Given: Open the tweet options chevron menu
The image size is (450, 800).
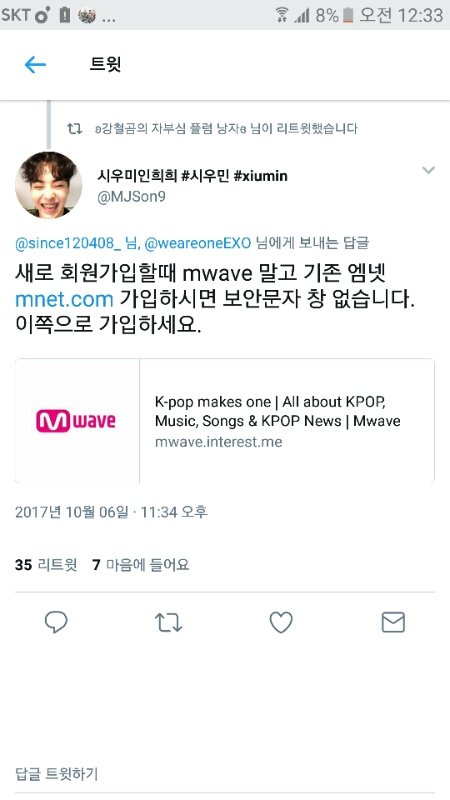Looking at the screenshot, I should pyautogui.click(x=429, y=170).
